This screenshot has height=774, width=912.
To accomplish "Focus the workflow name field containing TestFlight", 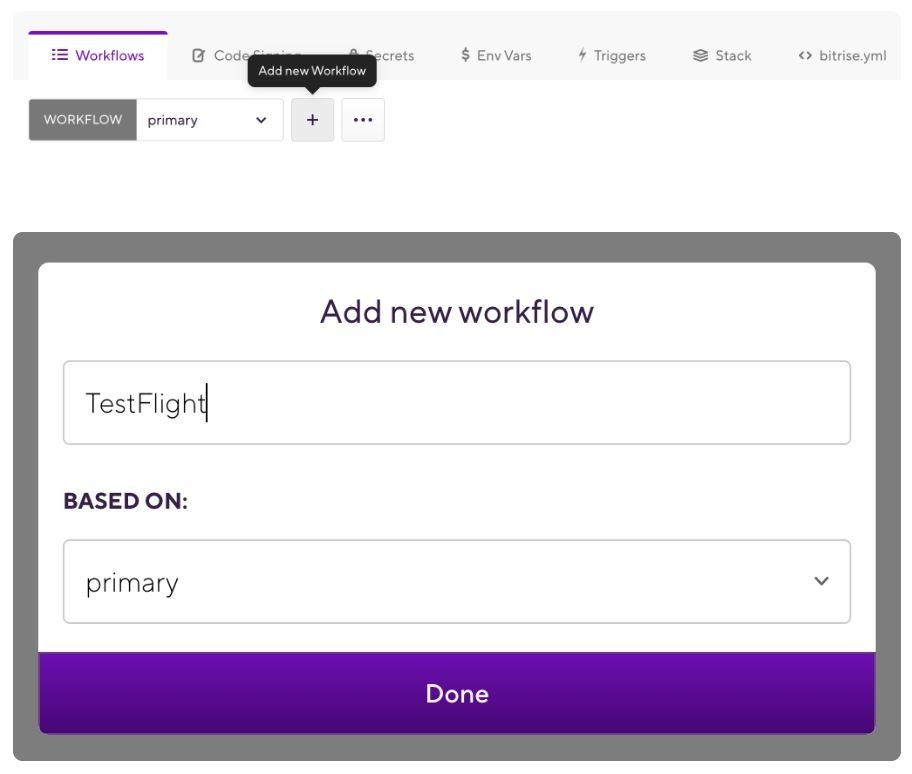I will point(456,403).
